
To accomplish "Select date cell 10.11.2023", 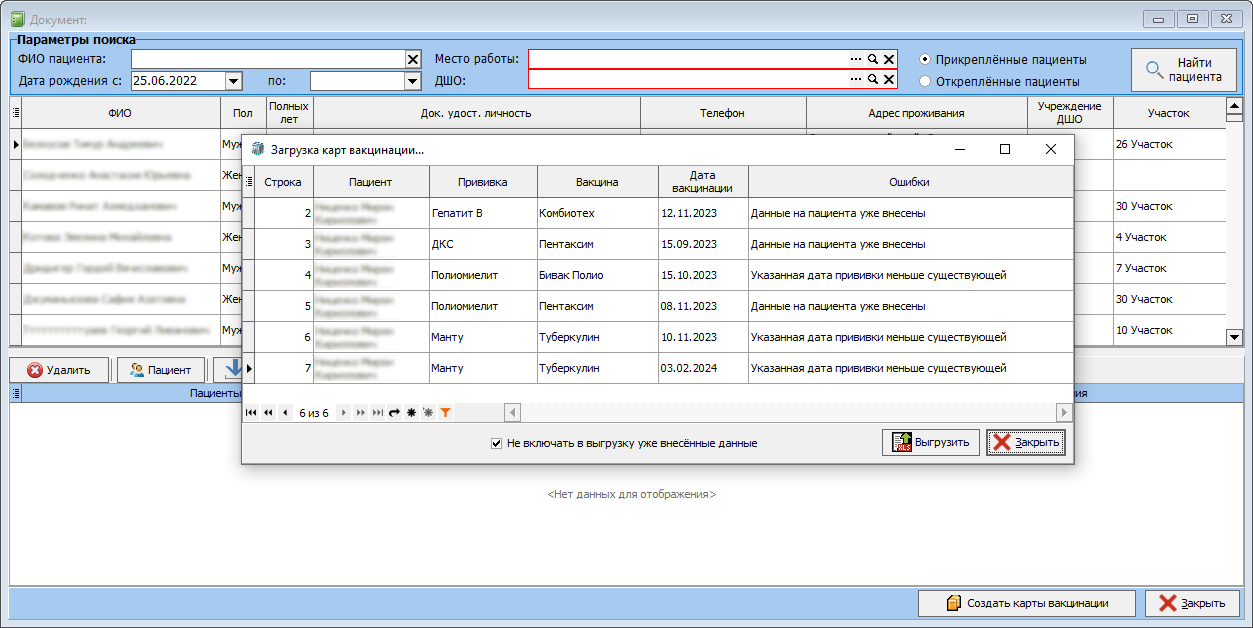I will [703, 337].
